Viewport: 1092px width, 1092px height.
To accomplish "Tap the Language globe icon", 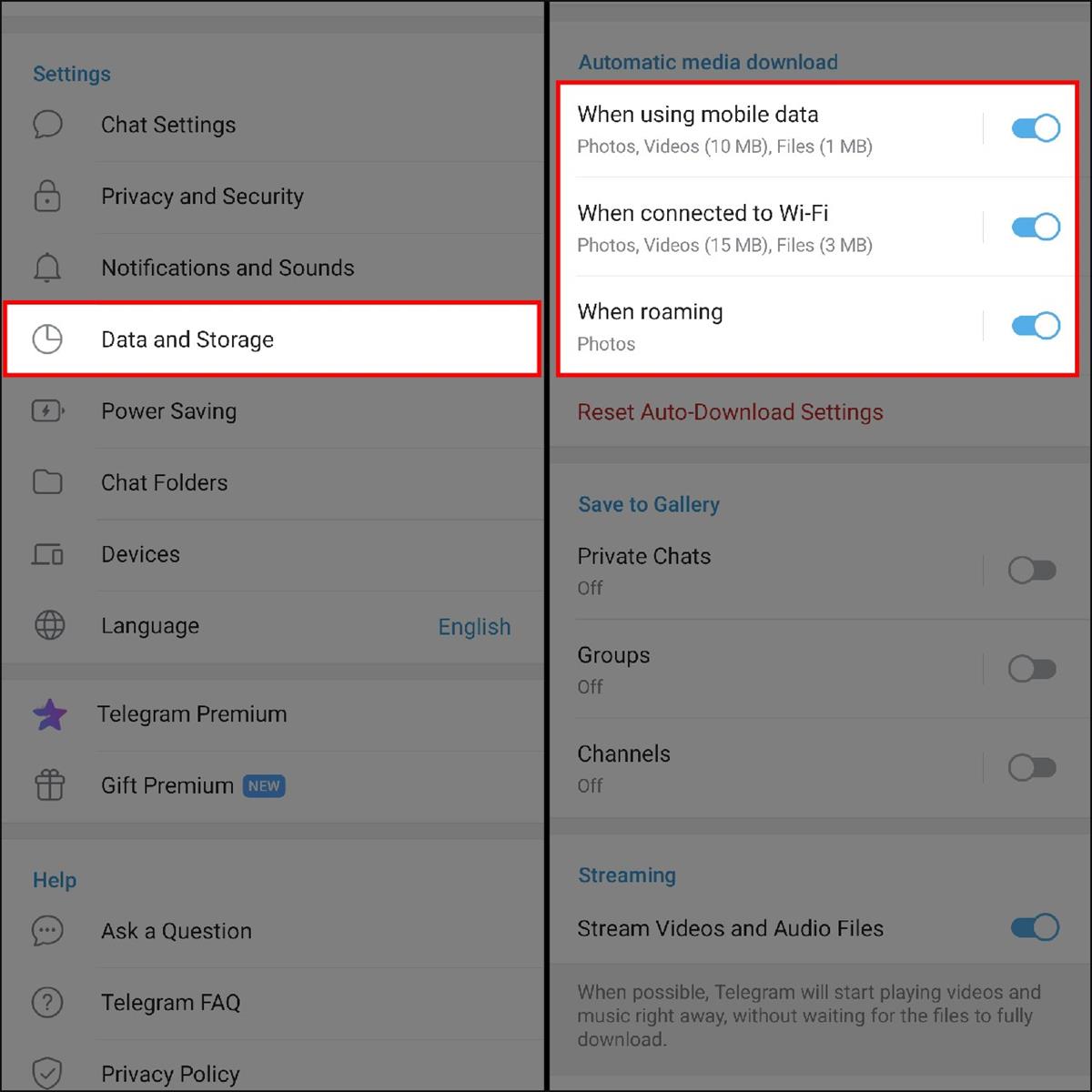I will tap(49, 625).
